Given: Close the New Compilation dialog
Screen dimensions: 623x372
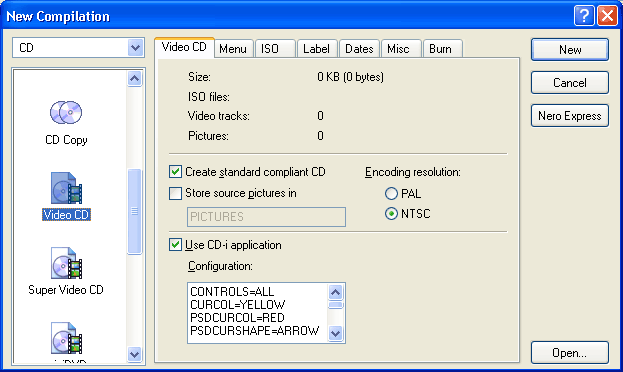Looking at the screenshot, I should coord(608,16).
